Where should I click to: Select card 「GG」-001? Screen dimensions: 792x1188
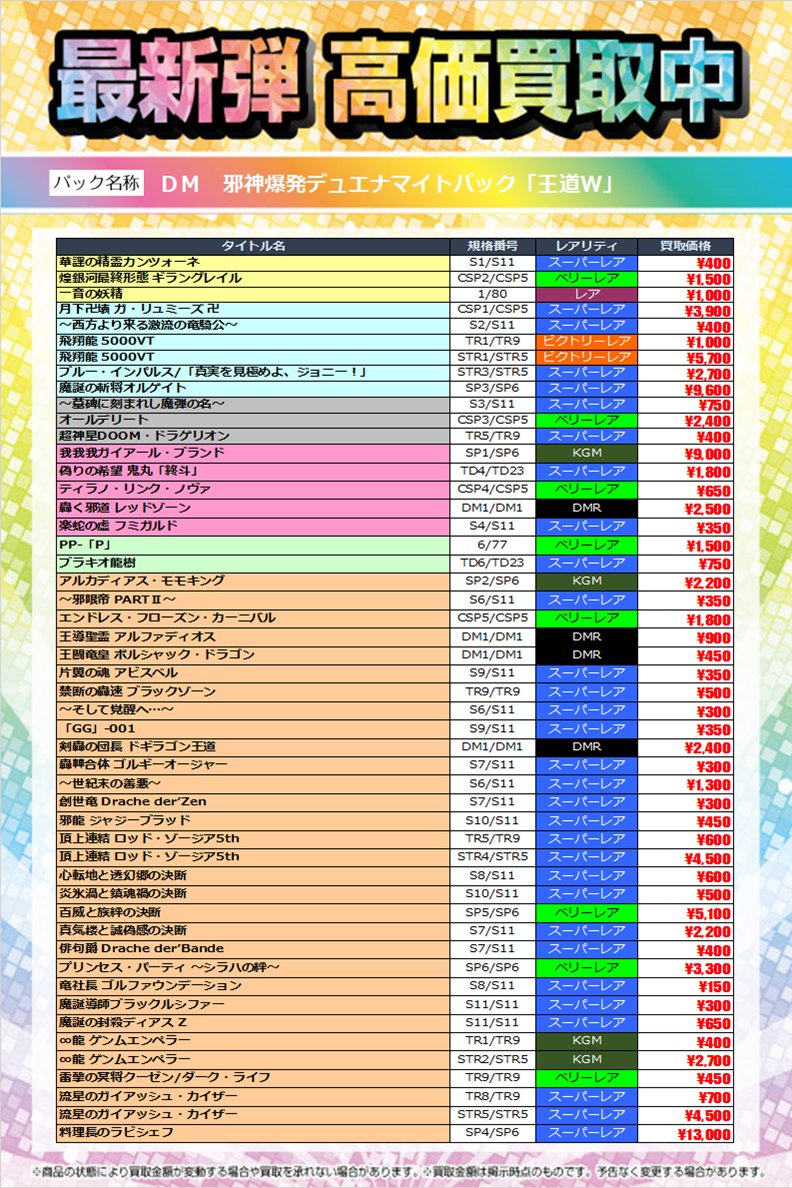pyautogui.click(x=97, y=728)
